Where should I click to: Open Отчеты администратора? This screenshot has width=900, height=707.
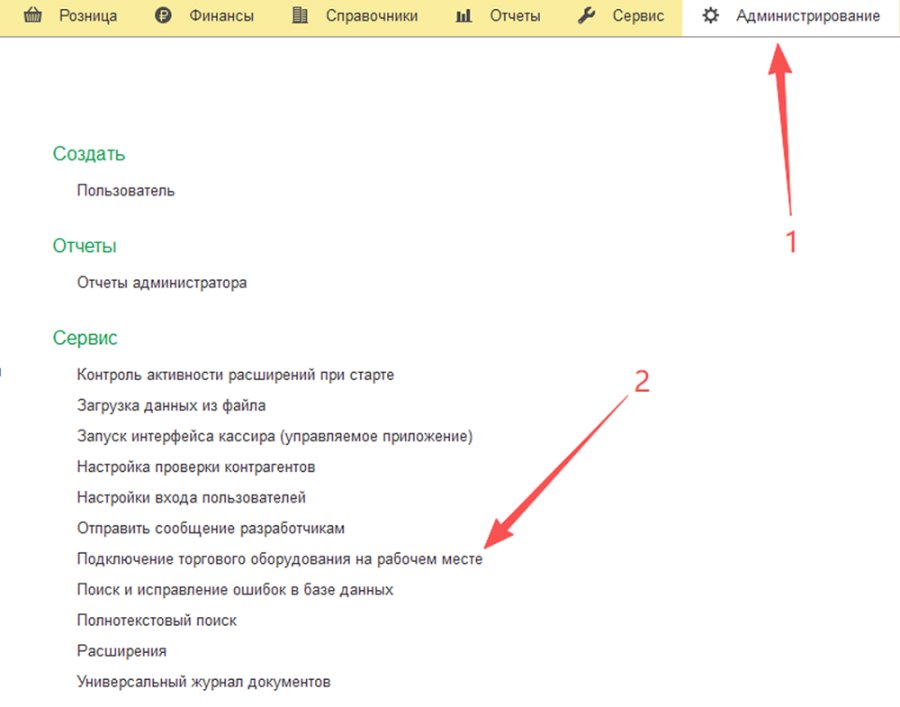[x=162, y=283]
